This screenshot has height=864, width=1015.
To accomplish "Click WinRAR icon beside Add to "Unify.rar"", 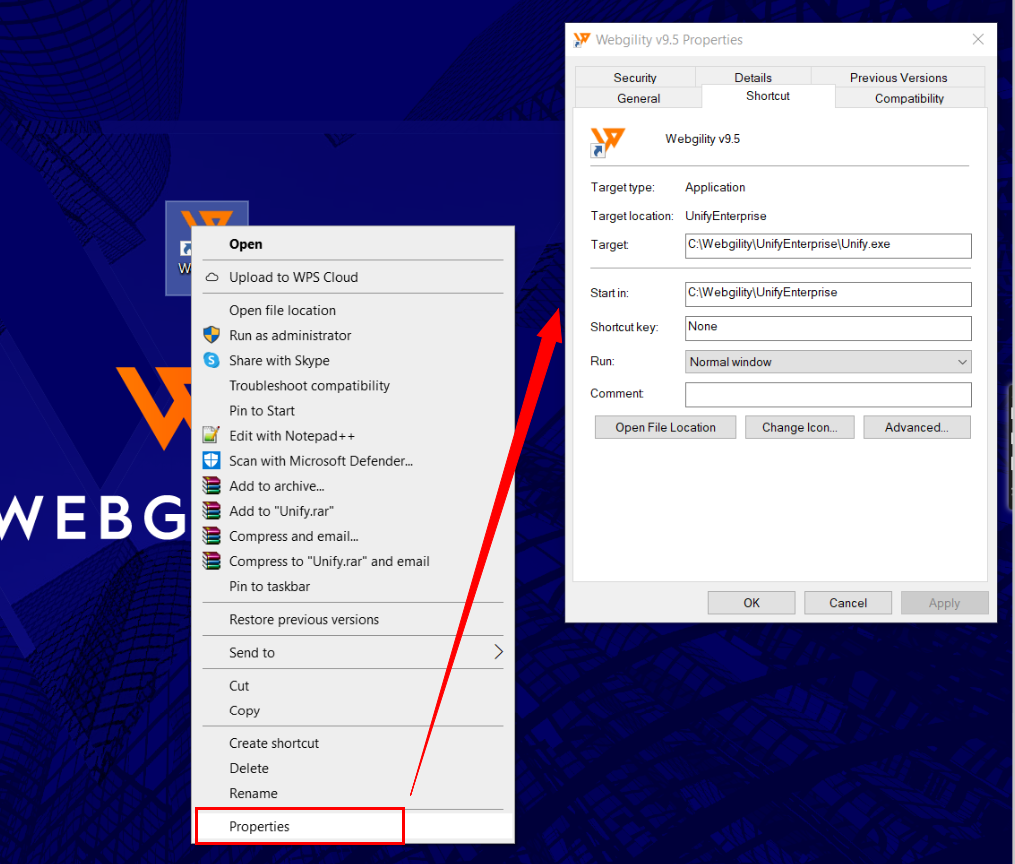I will (212, 511).
